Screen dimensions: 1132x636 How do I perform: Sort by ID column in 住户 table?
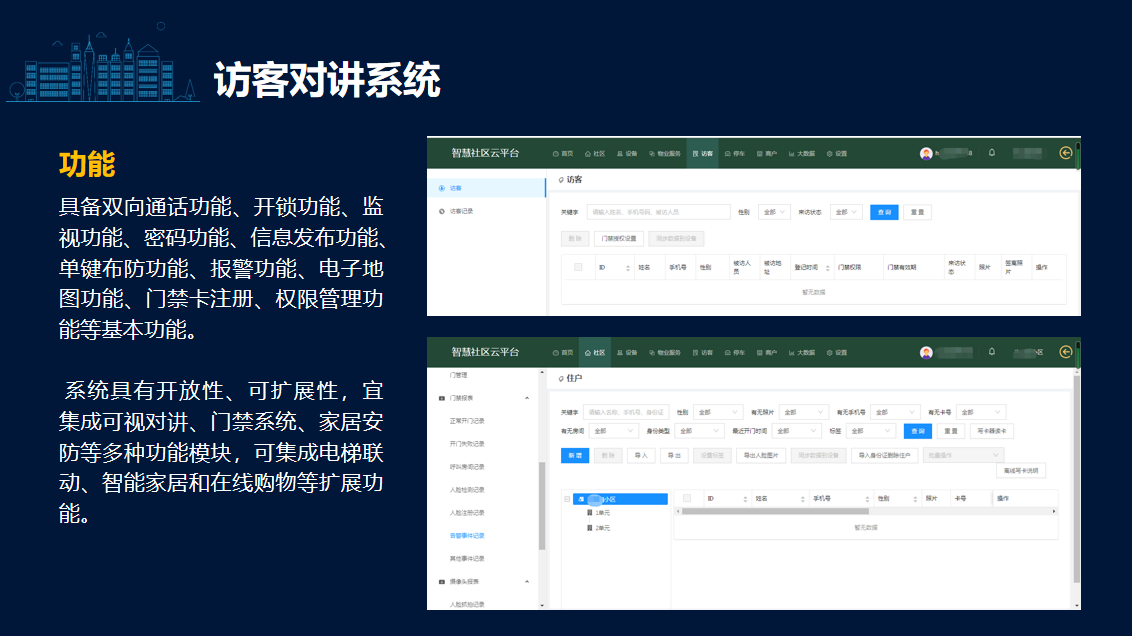pos(745,499)
